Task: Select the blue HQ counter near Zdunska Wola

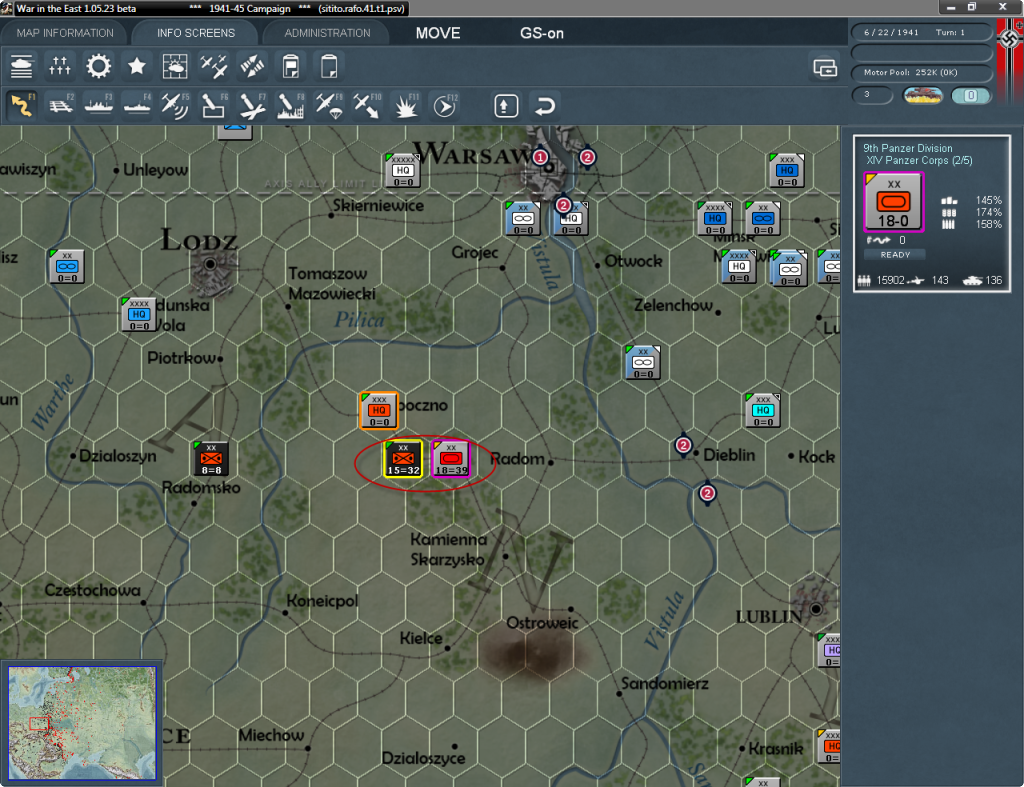Action: (139, 314)
